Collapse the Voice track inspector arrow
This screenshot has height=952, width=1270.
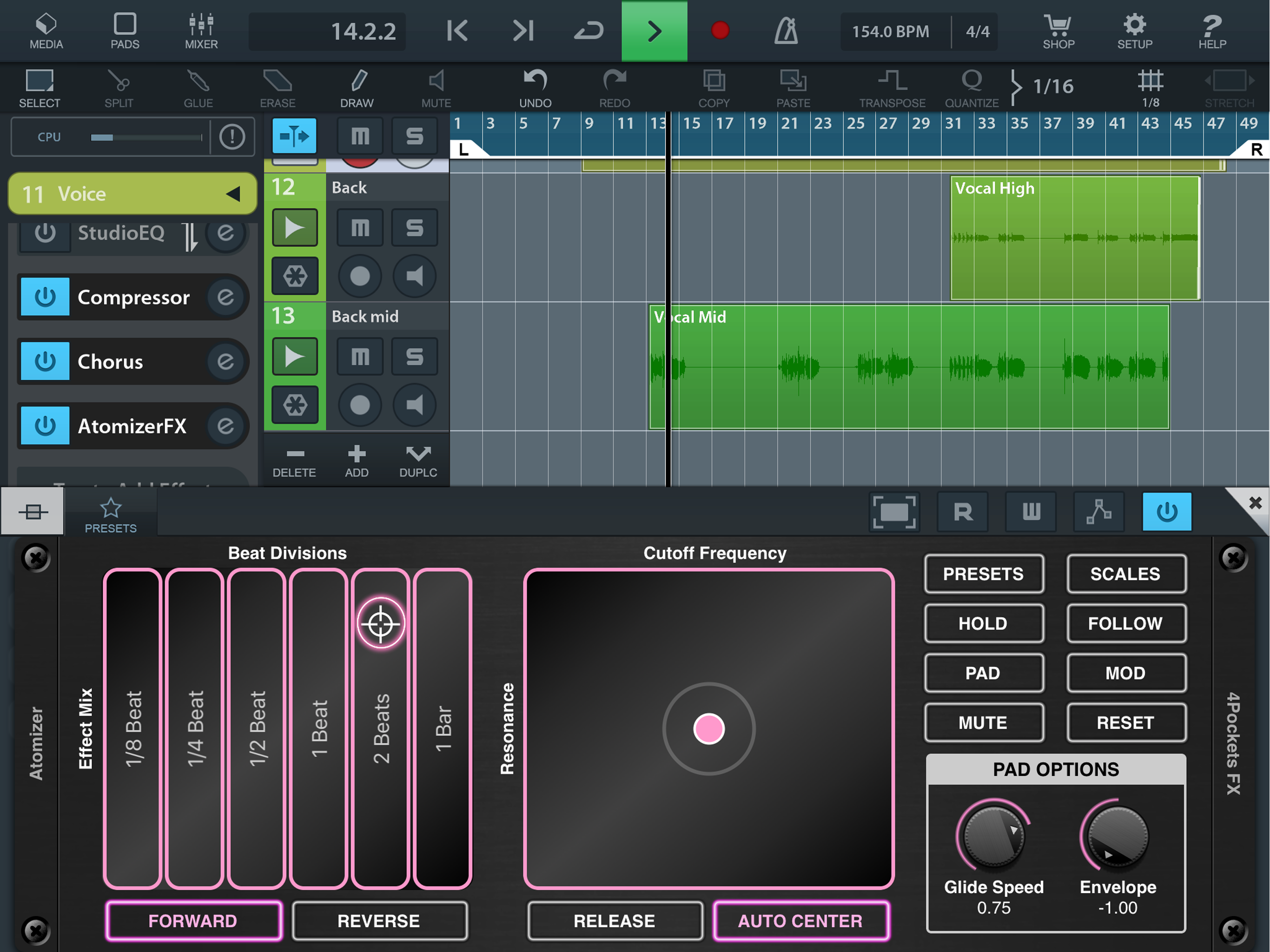pos(233,194)
